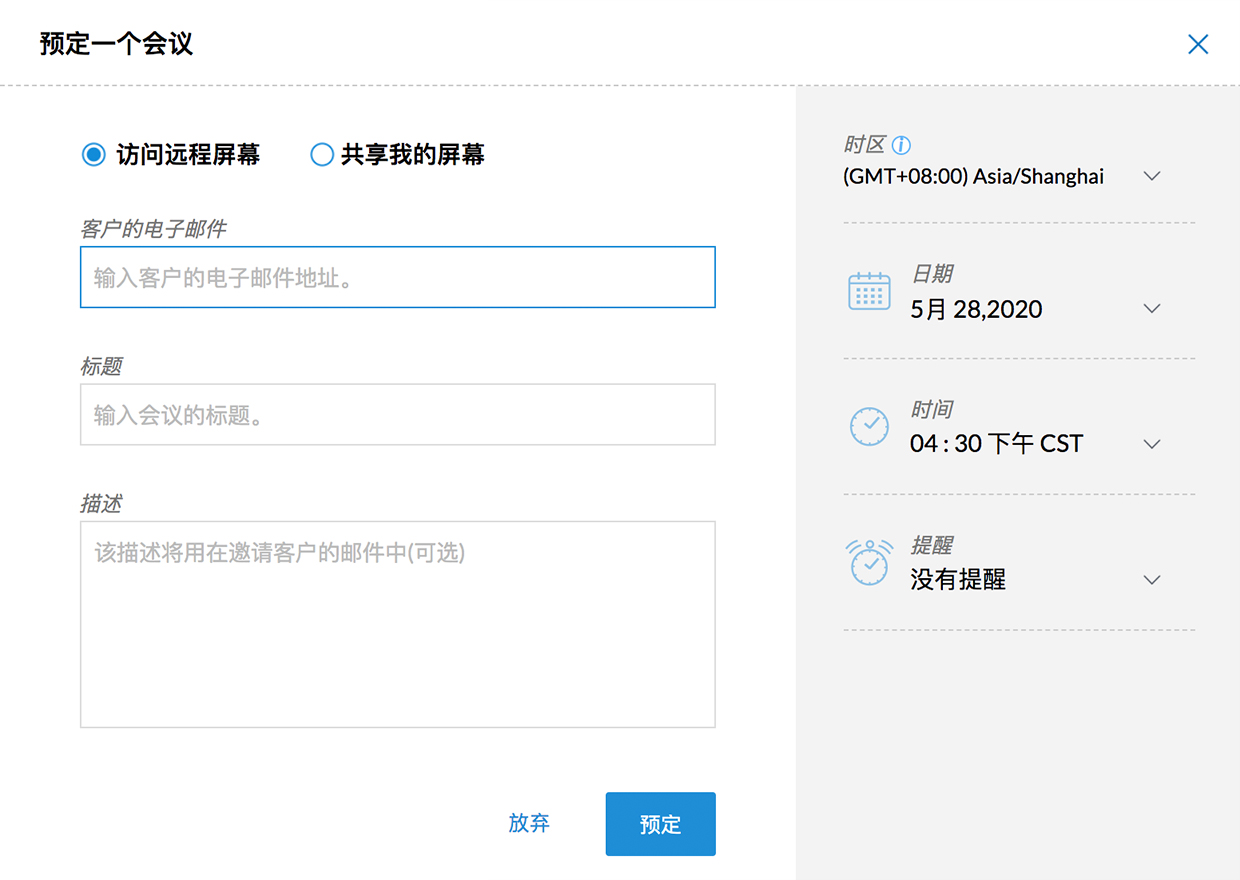The width and height of the screenshot is (1240, 880).
Task: Click the alarm clock icon beside 提醒
Action: point(869,562)
